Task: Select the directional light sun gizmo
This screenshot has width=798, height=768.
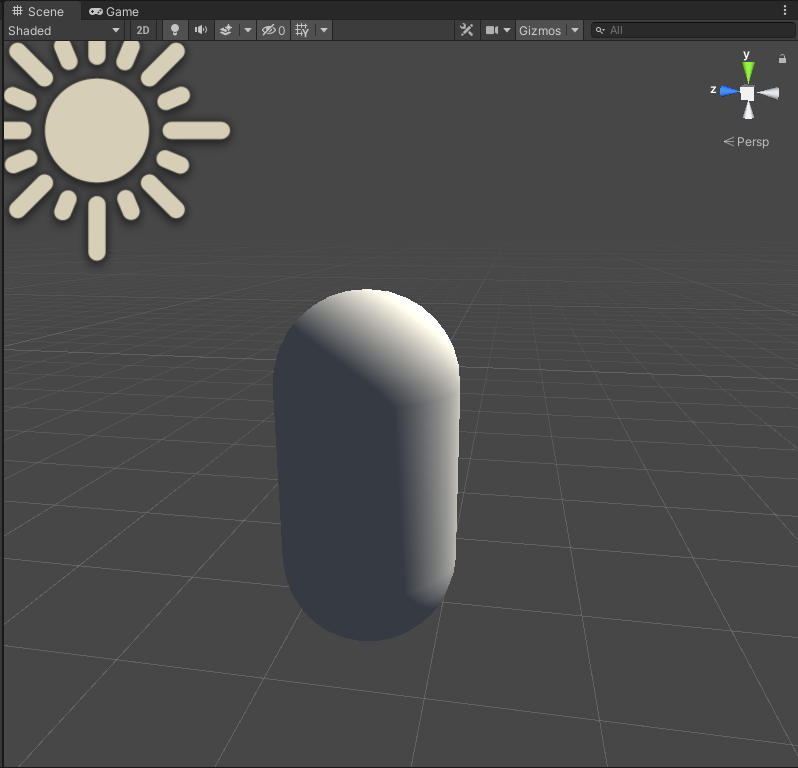Action: [x=97, y=131]
